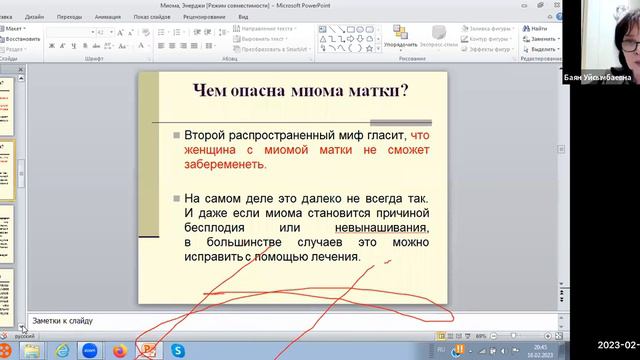Click Выделить select button
This screenshot has height=360, width=640.
click(x=540, y=49)
